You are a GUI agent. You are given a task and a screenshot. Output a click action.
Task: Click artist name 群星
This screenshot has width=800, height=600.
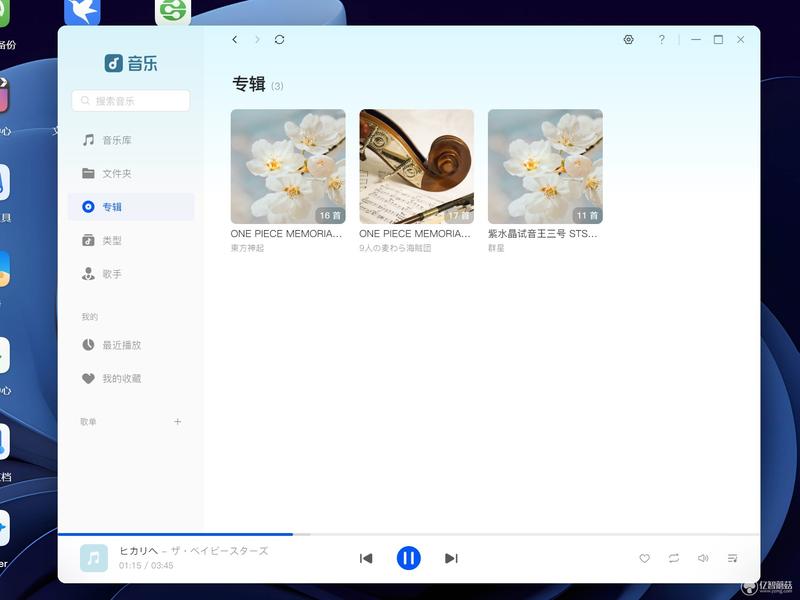coord(496,248)
